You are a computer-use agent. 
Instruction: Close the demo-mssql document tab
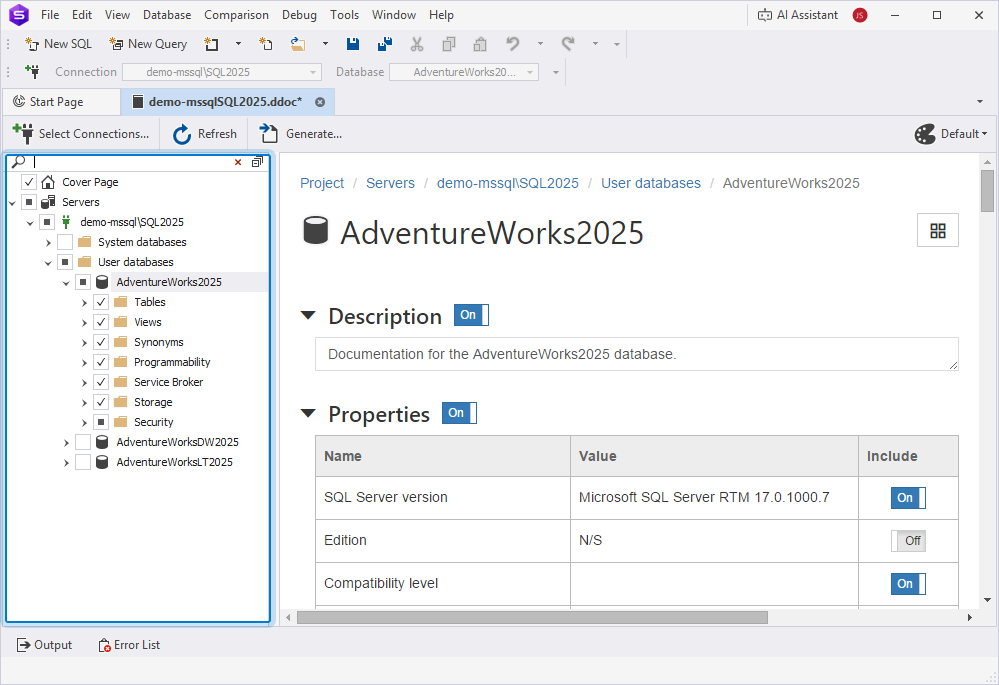[320, 102]
